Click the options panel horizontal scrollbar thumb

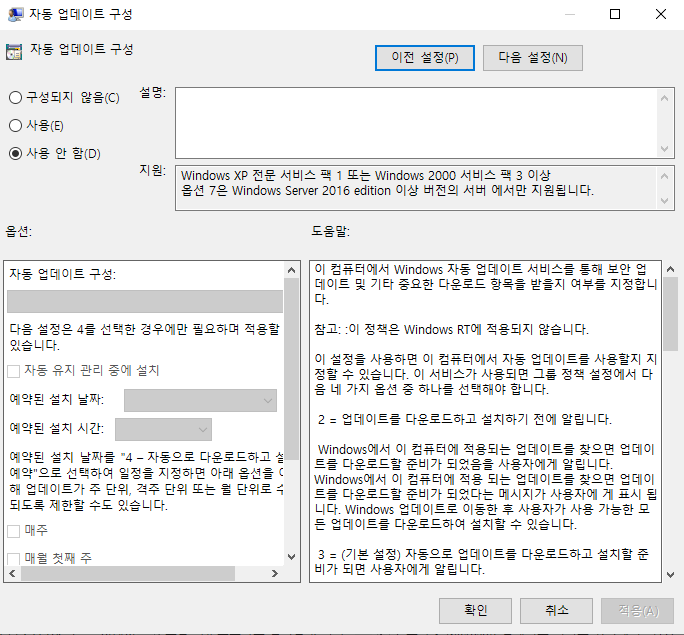[x=128, y=574]
